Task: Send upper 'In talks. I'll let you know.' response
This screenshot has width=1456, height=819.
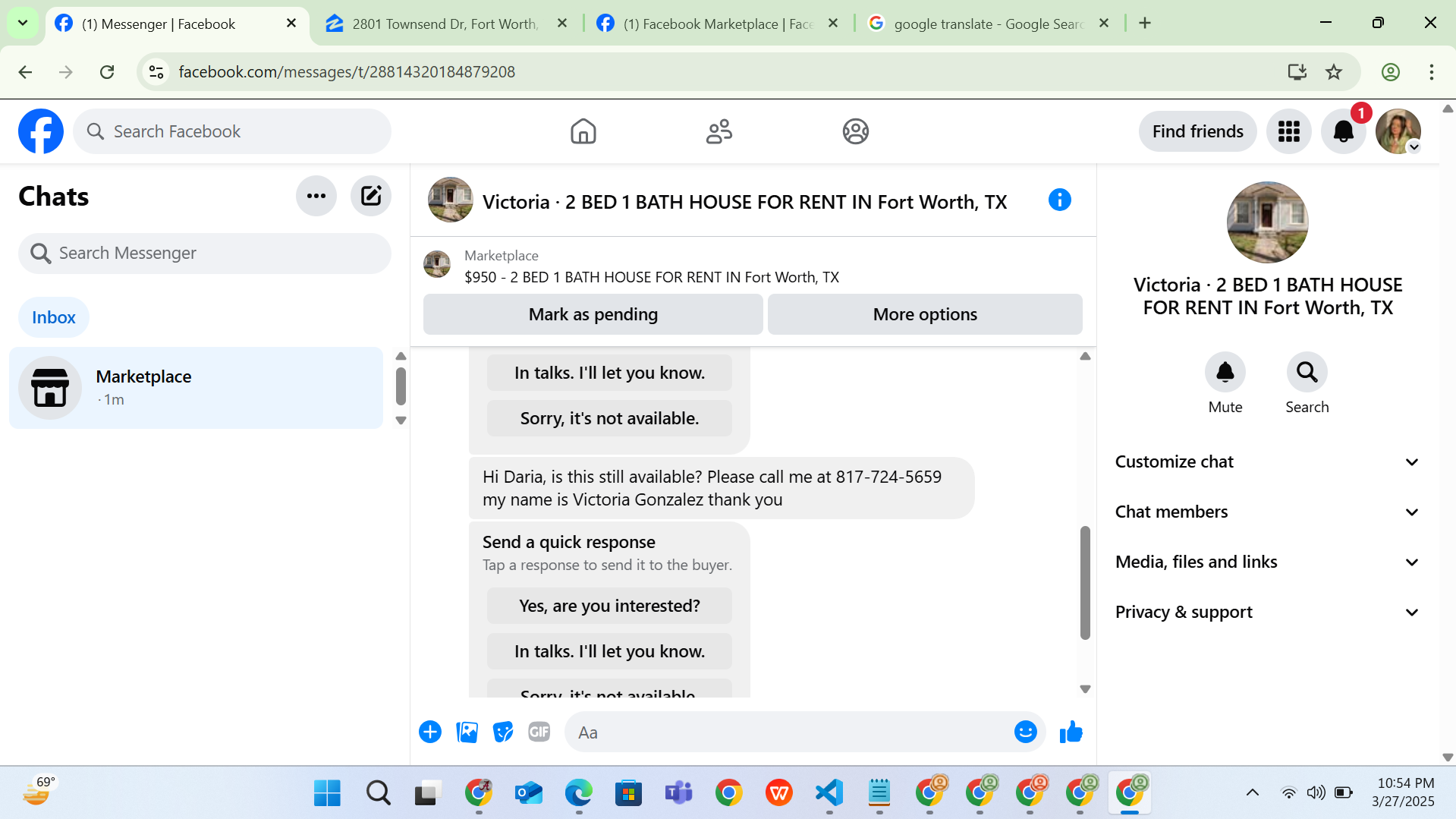Action: [x=609, y=373]
